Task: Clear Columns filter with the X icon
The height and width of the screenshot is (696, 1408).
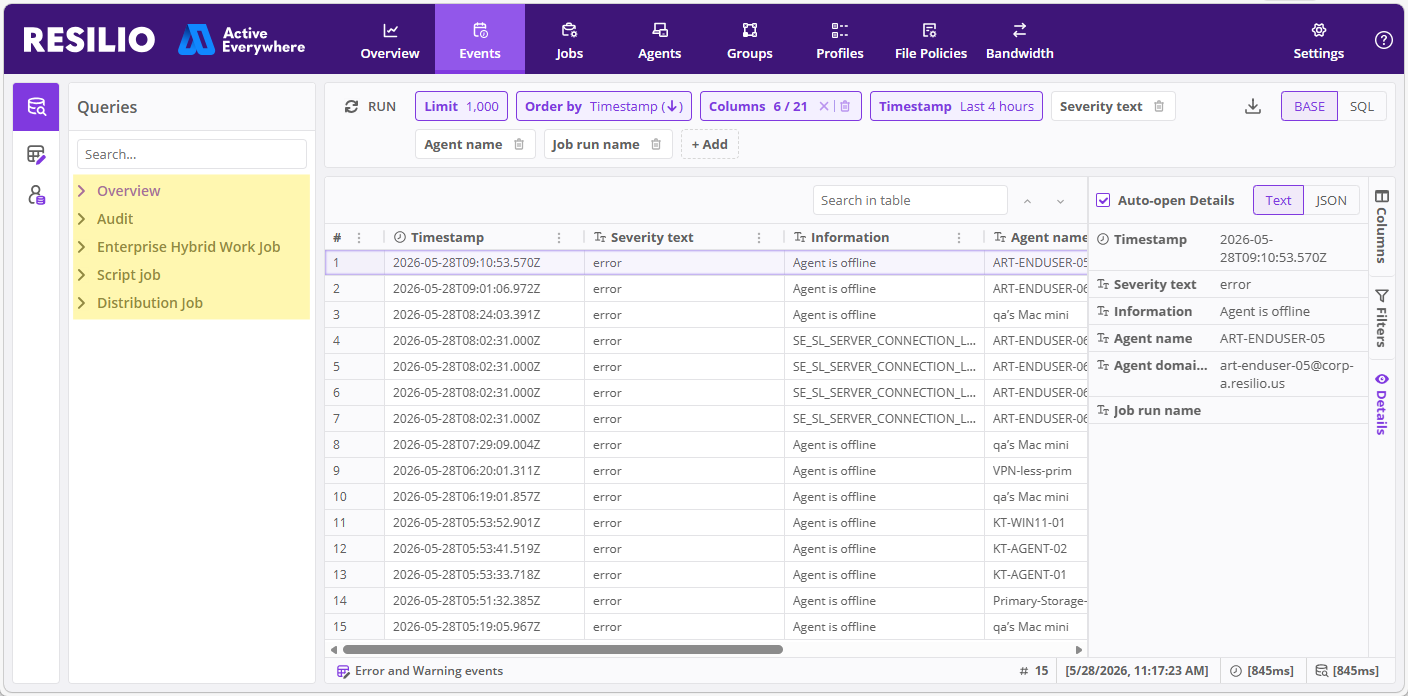Action: pos(824,107)
